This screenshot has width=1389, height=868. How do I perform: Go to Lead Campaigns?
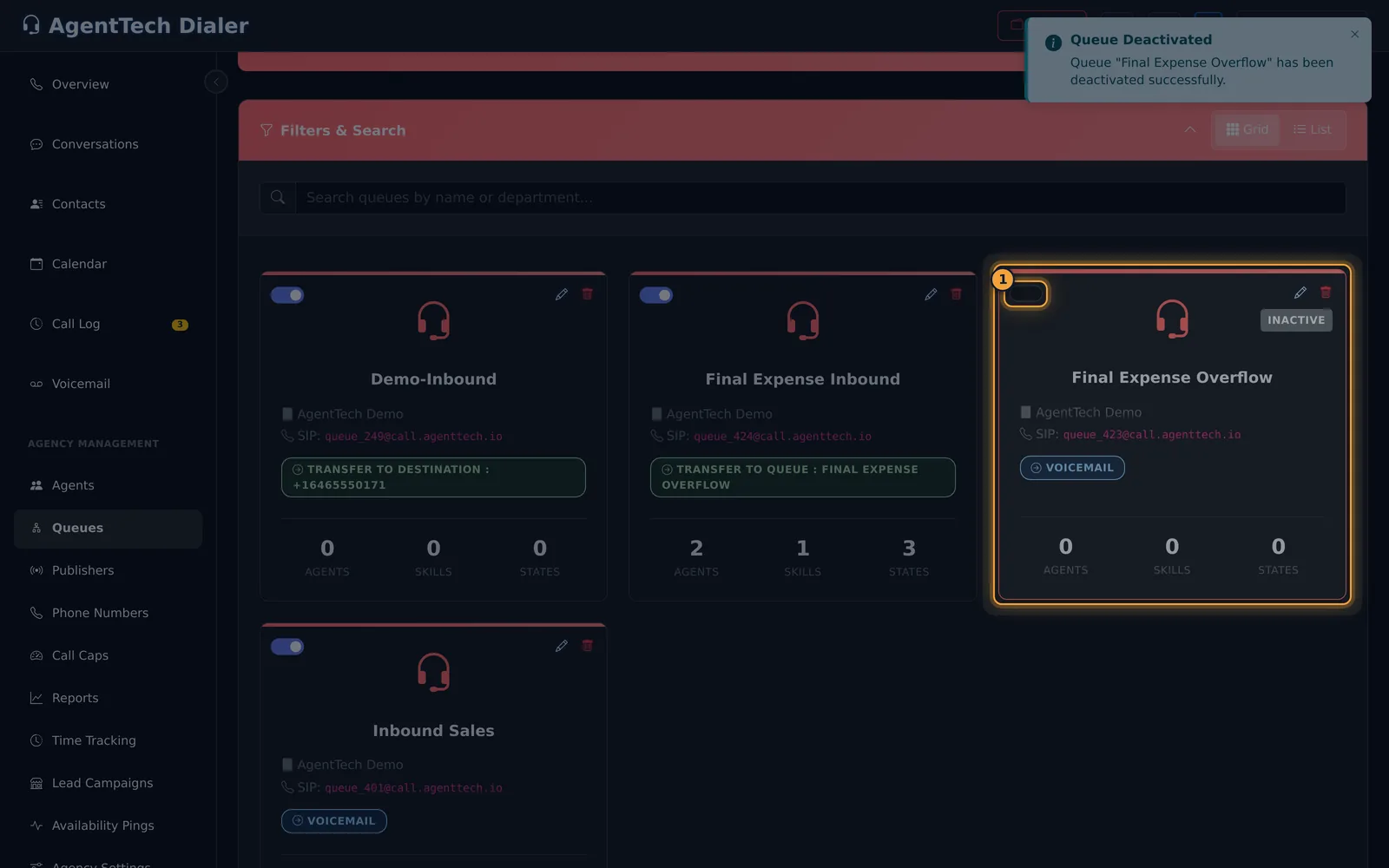pyautogui.click(x=109, y=783)
